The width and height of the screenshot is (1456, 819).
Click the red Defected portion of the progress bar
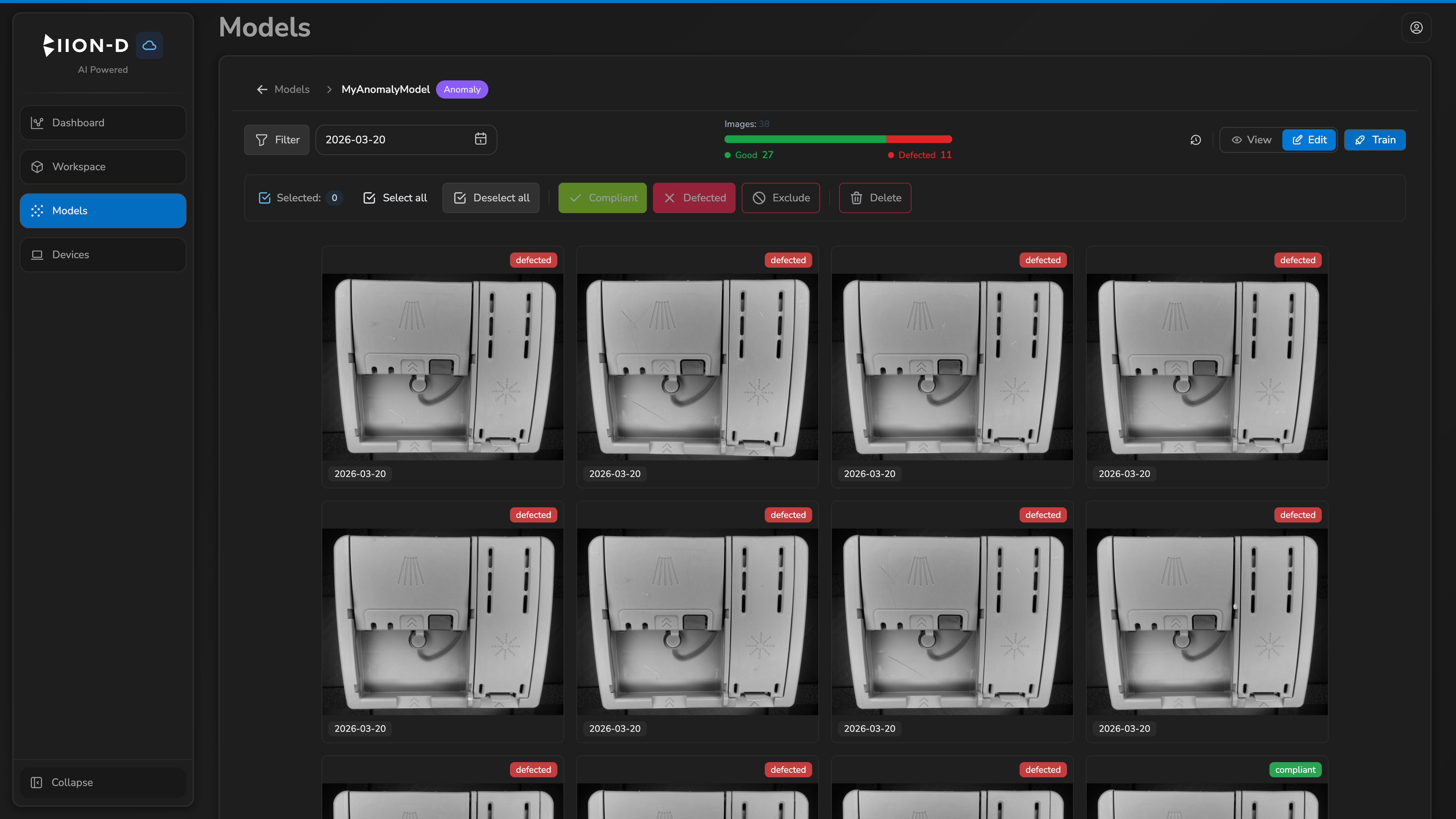point(919,139)
